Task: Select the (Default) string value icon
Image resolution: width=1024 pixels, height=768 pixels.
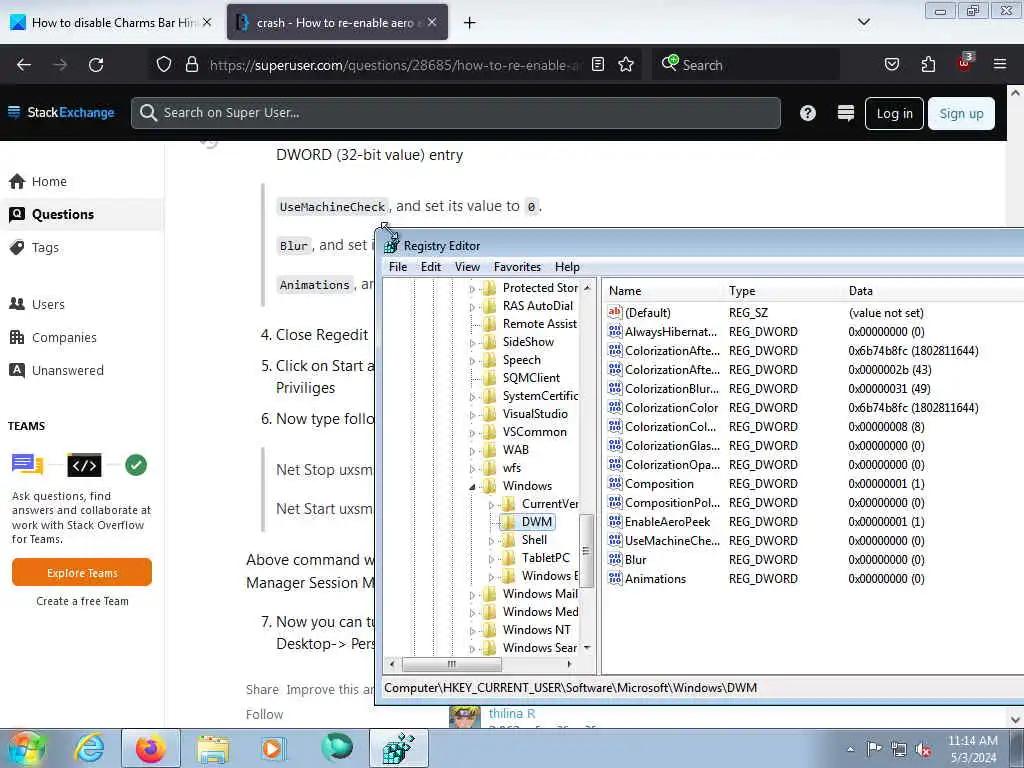Action: point(615,312)
